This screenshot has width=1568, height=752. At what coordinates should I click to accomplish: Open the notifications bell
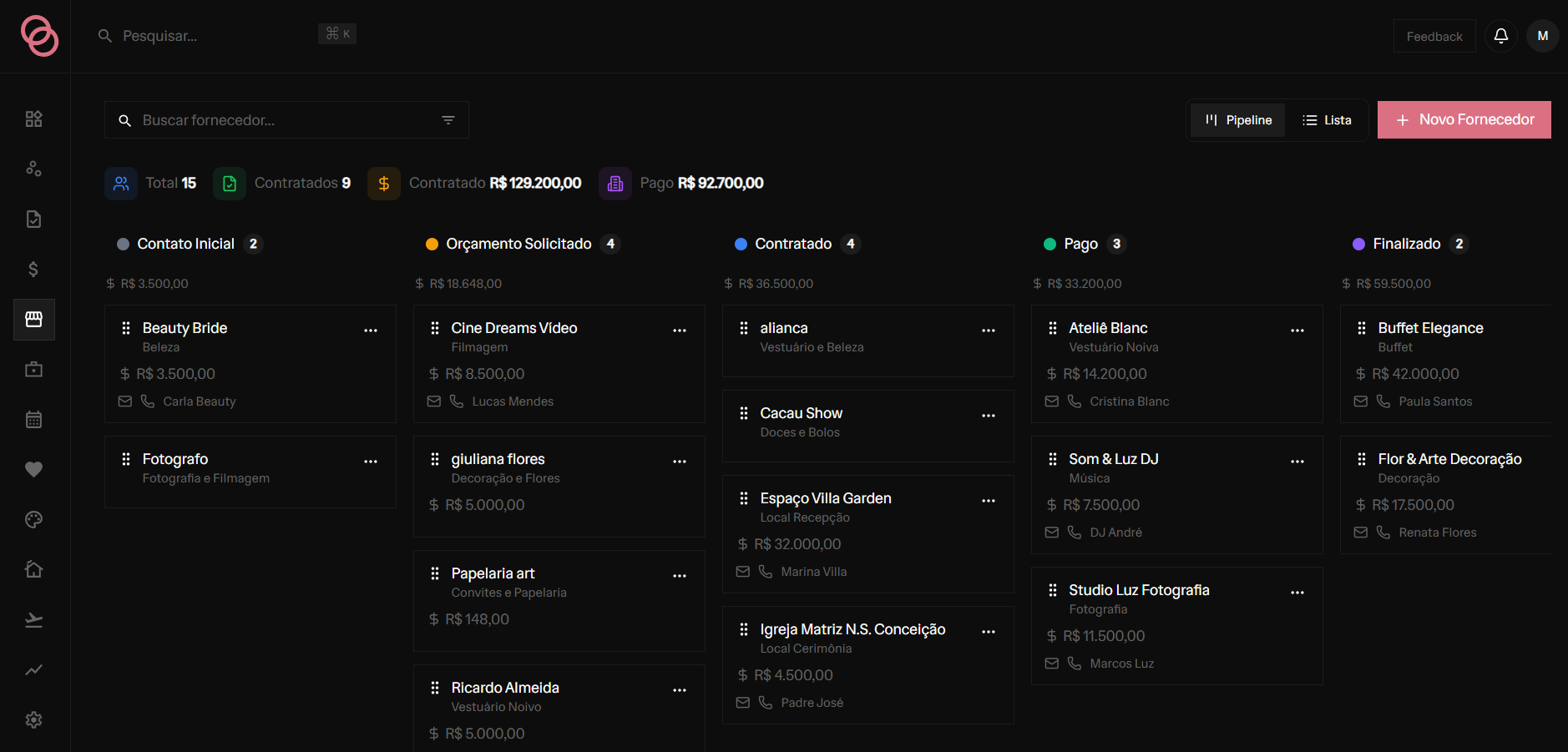[x=1500, y=36]
